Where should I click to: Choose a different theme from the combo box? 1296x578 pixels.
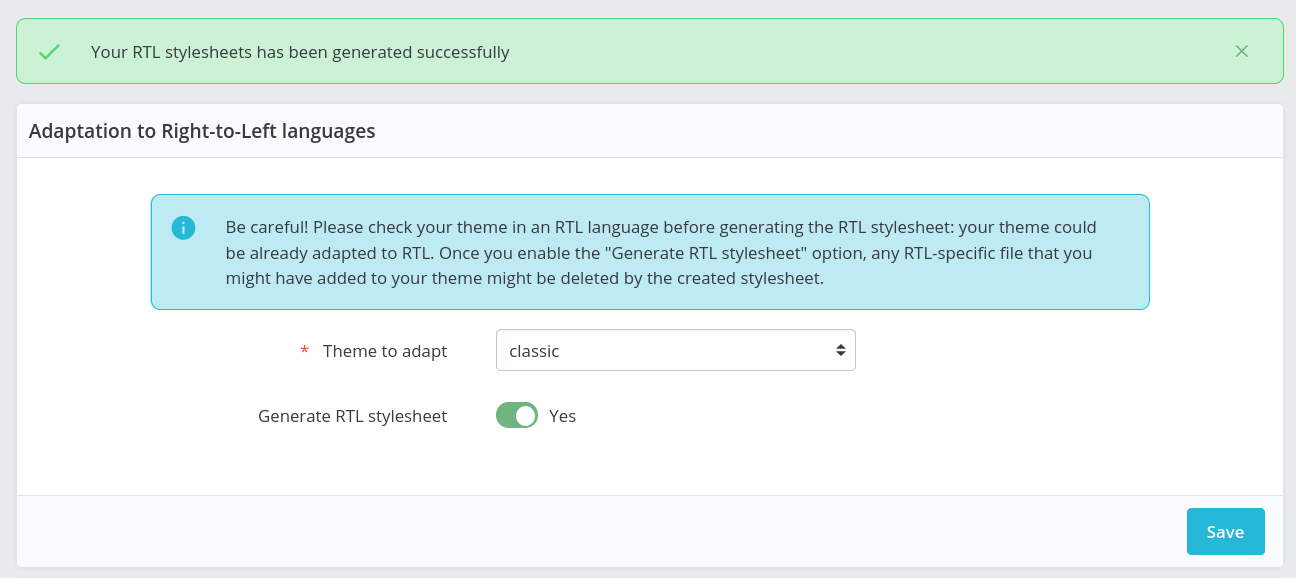coord(676,350)
